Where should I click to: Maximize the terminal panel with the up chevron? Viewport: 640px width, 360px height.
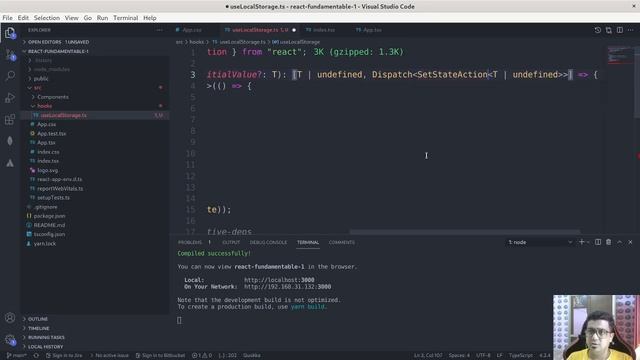click(620, 242)
